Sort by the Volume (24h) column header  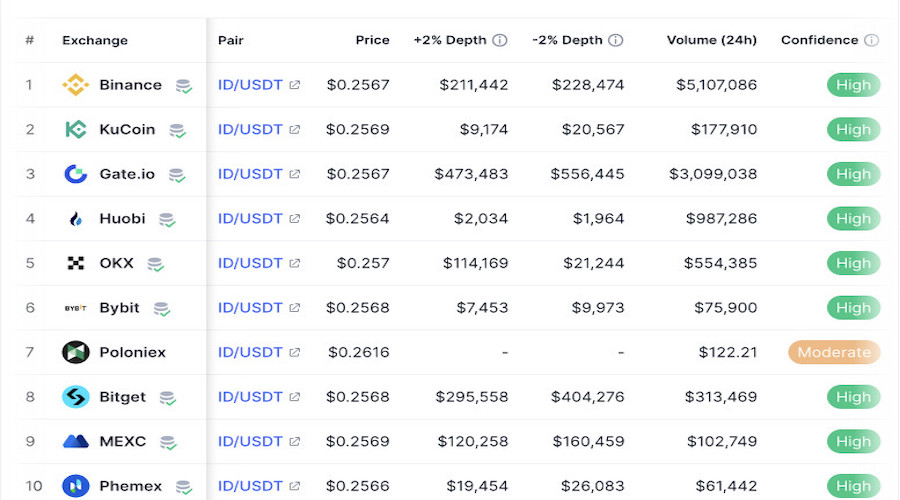pyautogui.click(x=712, y=40)
